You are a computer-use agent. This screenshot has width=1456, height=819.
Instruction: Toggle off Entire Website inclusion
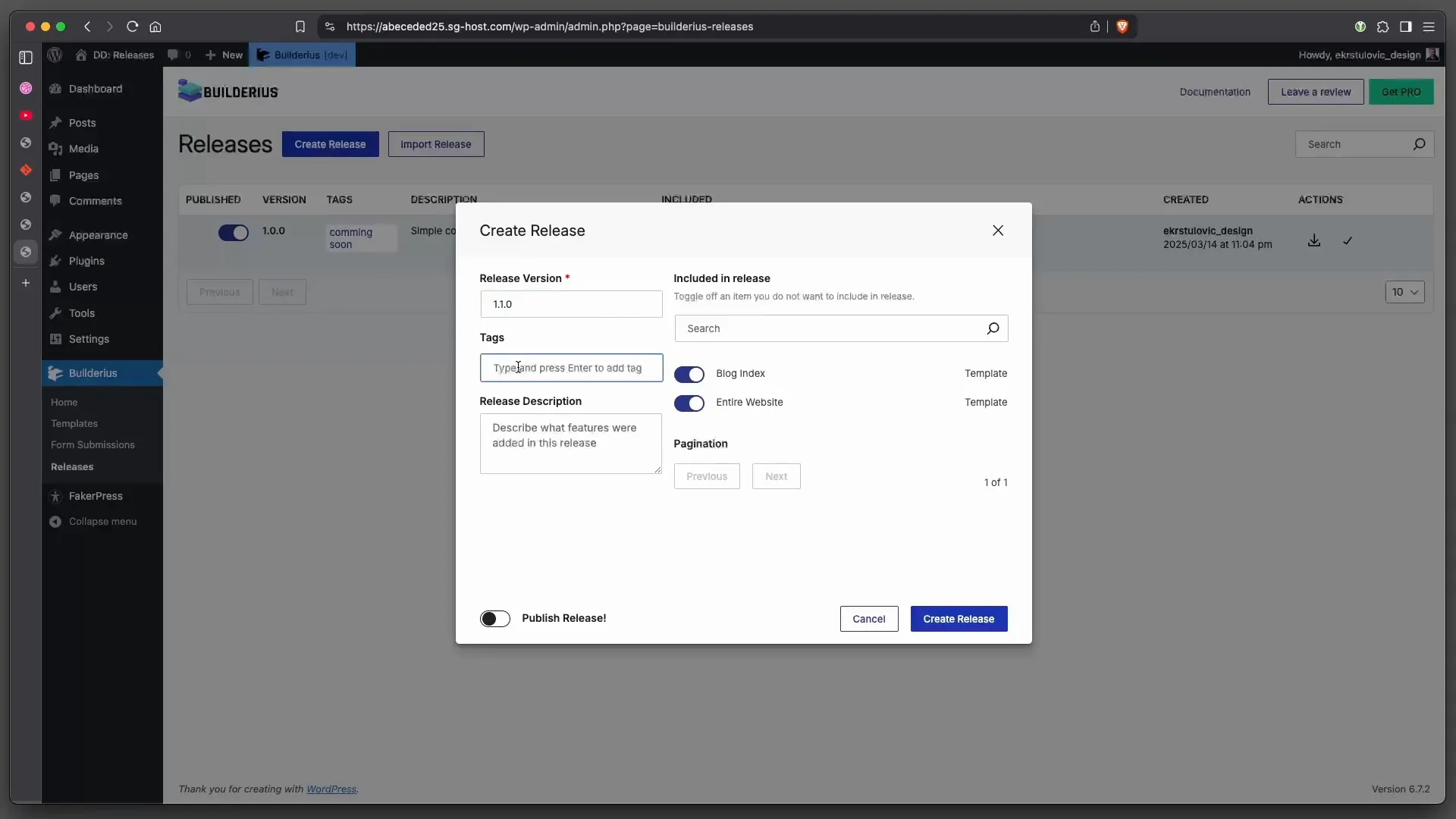click(689, 403)
